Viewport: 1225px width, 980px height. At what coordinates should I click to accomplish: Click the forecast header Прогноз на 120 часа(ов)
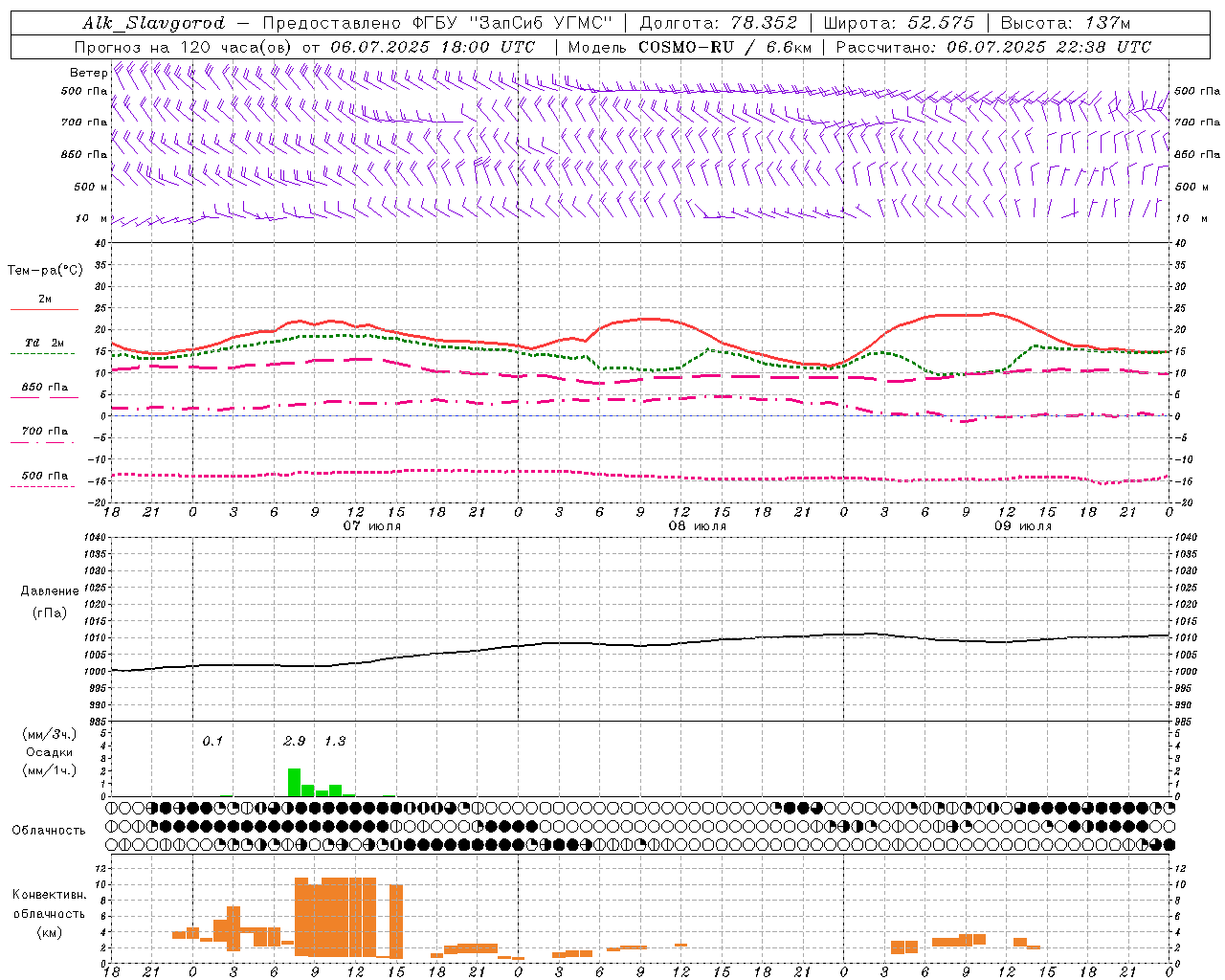tap(184, 47)
